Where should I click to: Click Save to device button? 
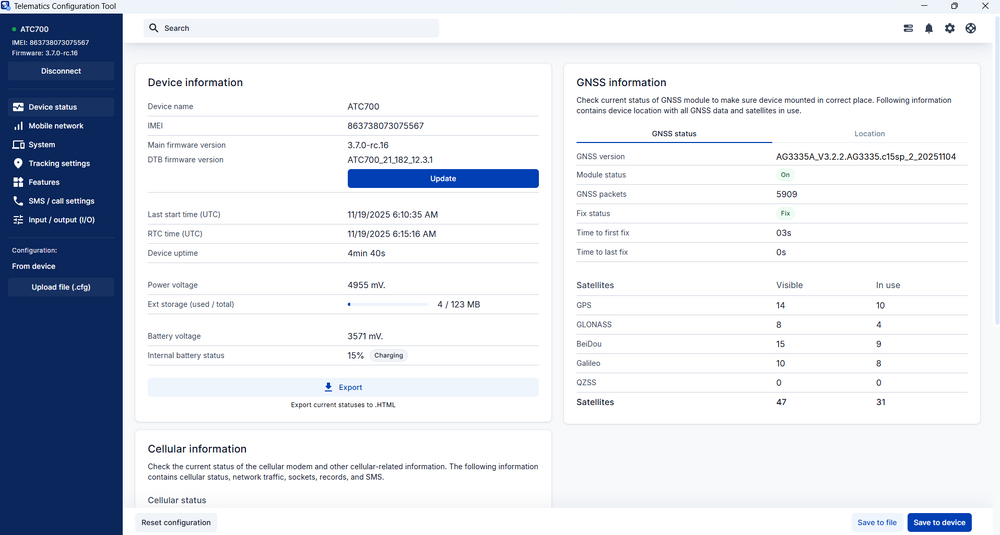click(x=939, y=522)
